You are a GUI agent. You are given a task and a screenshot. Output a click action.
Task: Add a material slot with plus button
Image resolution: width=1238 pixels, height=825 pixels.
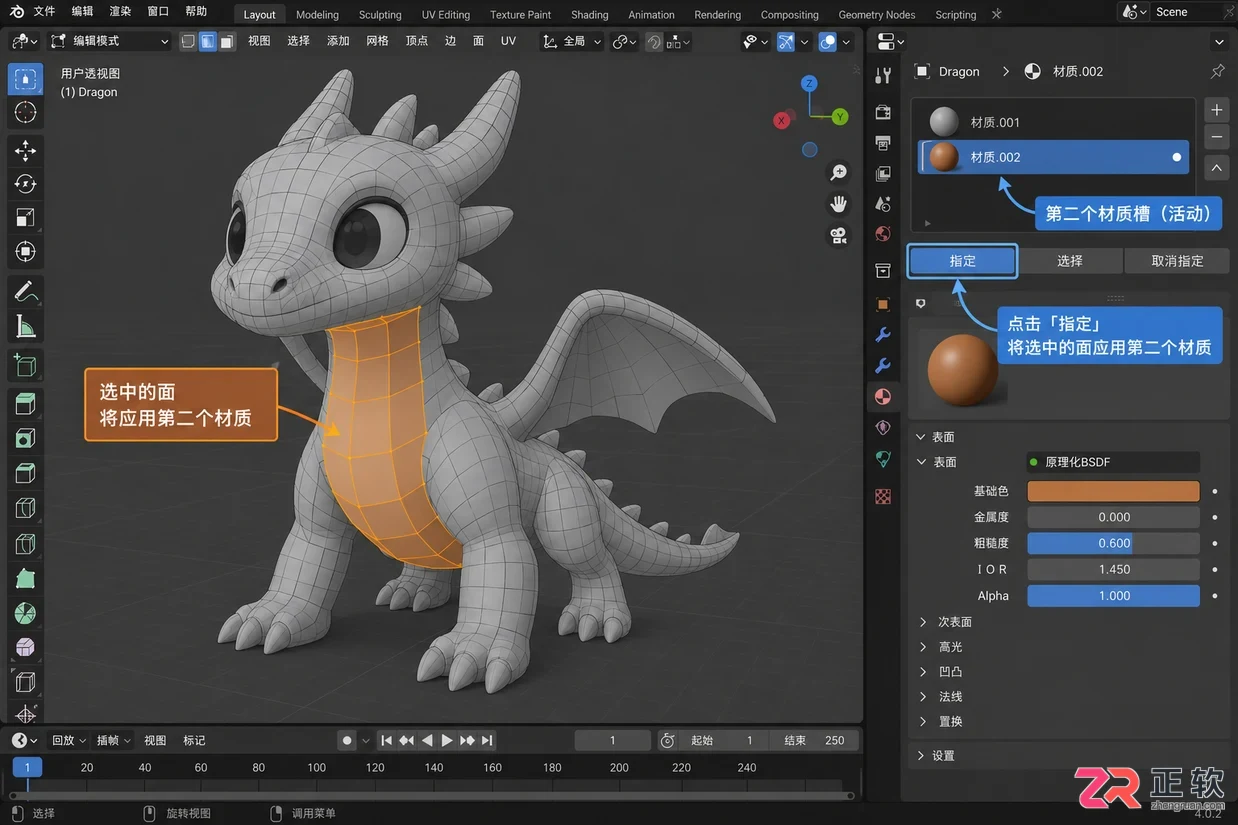[1216, 110]
